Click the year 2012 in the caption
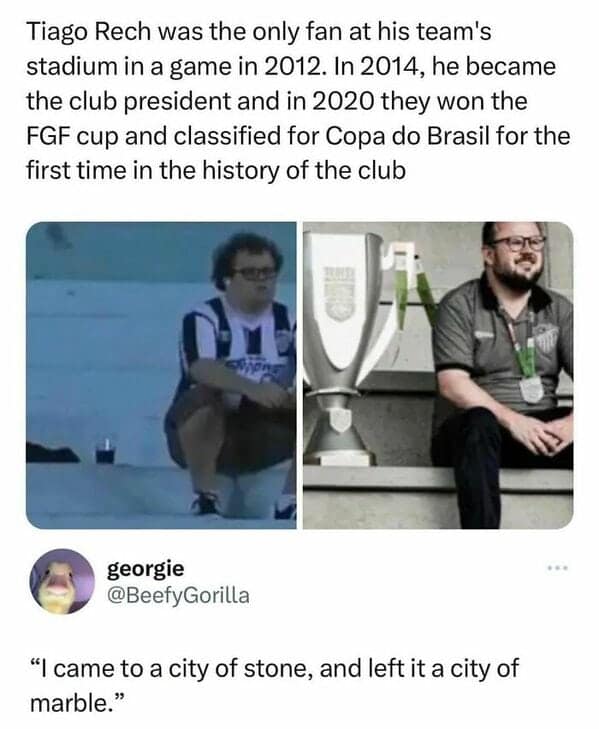The image size is (599, 729). [292, 67]
